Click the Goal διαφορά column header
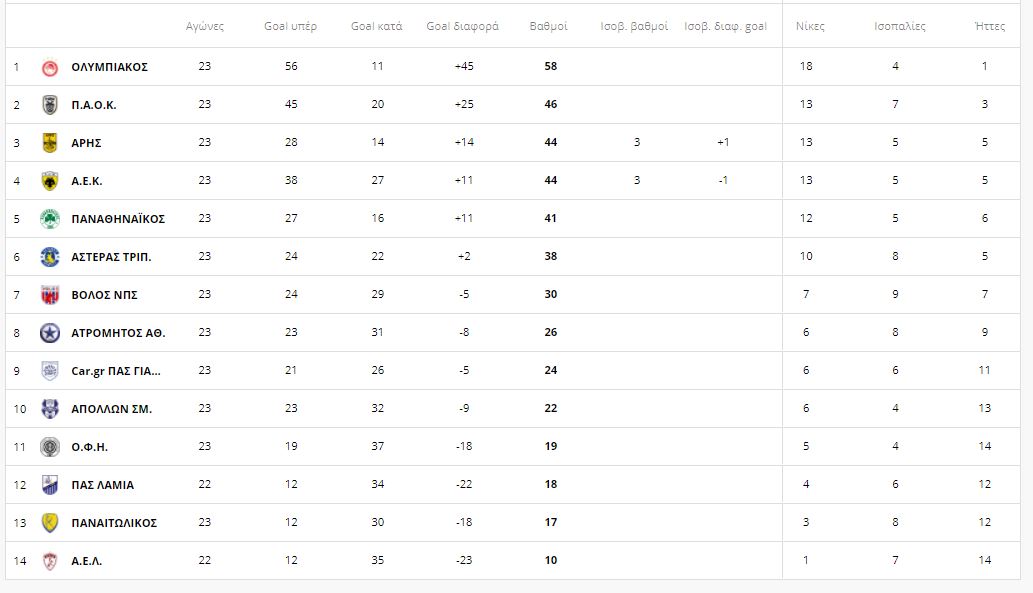 pos(462,26)
